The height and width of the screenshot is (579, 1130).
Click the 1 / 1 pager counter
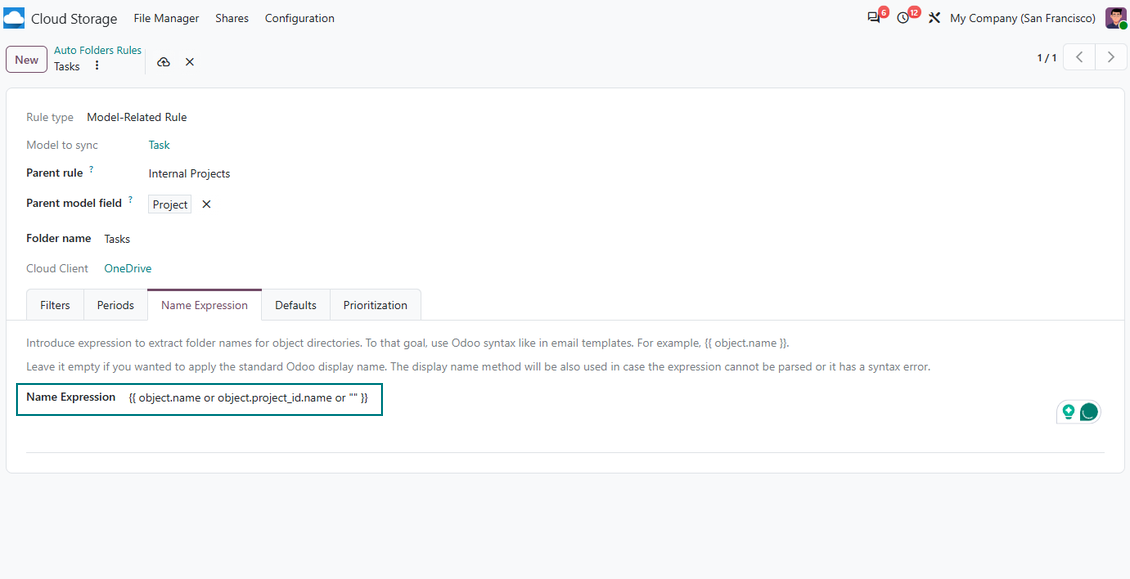point(1047,58)
